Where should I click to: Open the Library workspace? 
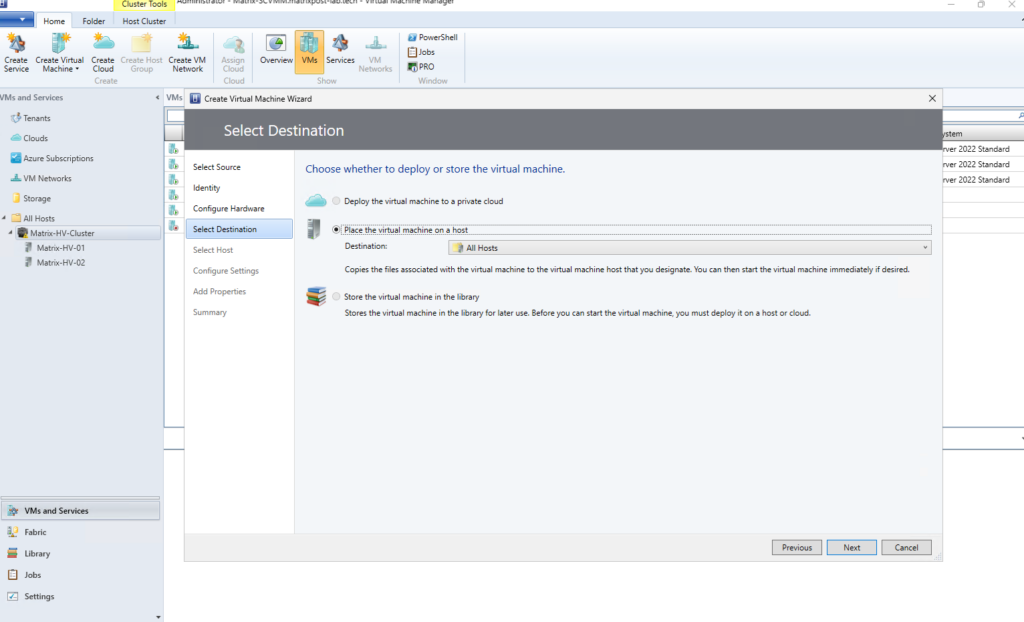tap(37, 553)
